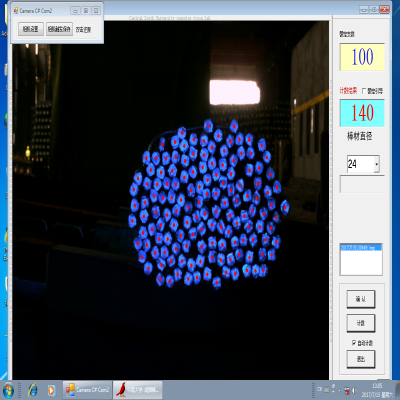This screenshot has height=400, width=400.
Task: Select the highlighted entry in the file listbox
Action: (361, 247)
